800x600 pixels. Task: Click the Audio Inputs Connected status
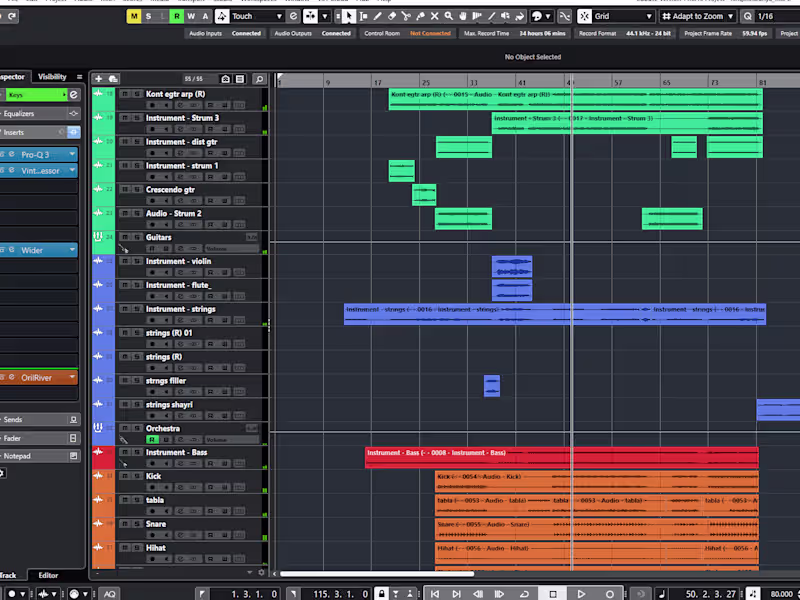point(224,33)
